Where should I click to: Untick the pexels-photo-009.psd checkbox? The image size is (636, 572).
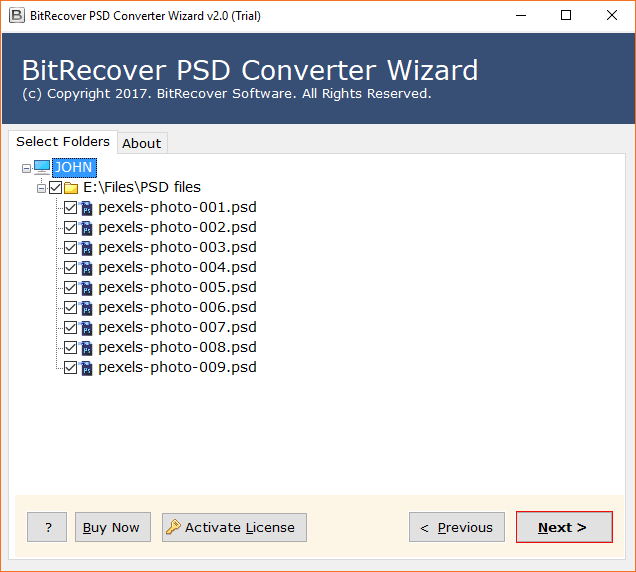click(71, 368)
